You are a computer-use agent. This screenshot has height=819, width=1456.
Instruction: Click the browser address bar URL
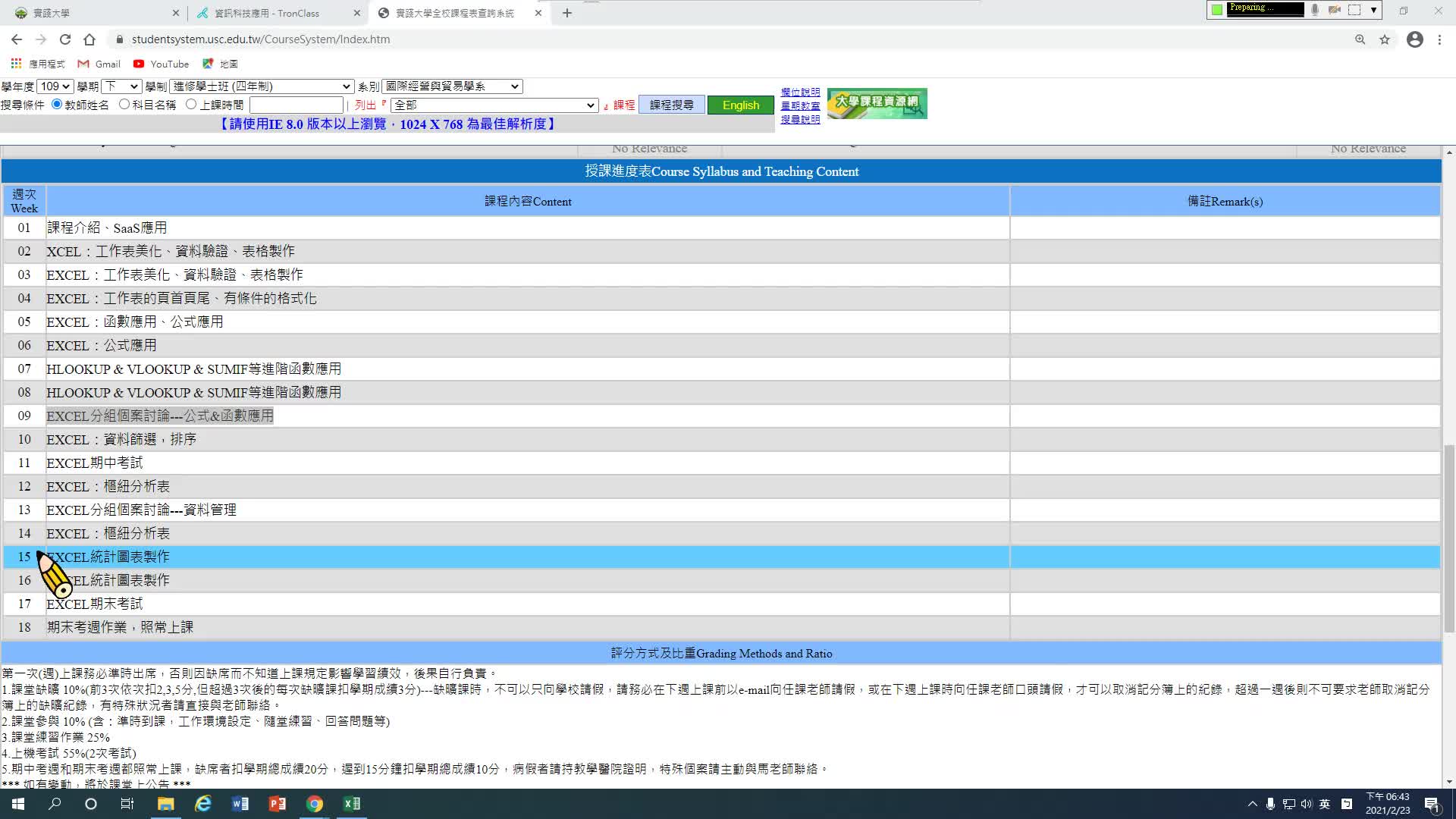click(261, 39)
